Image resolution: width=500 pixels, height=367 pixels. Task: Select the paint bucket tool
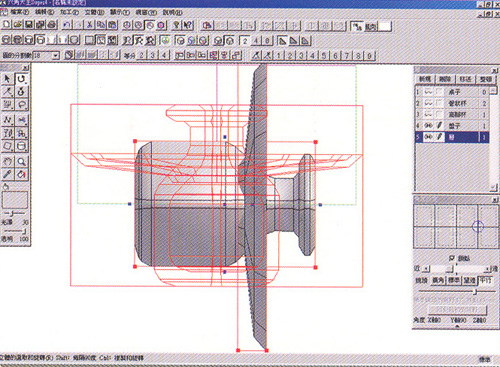click(x=22, y=174)
